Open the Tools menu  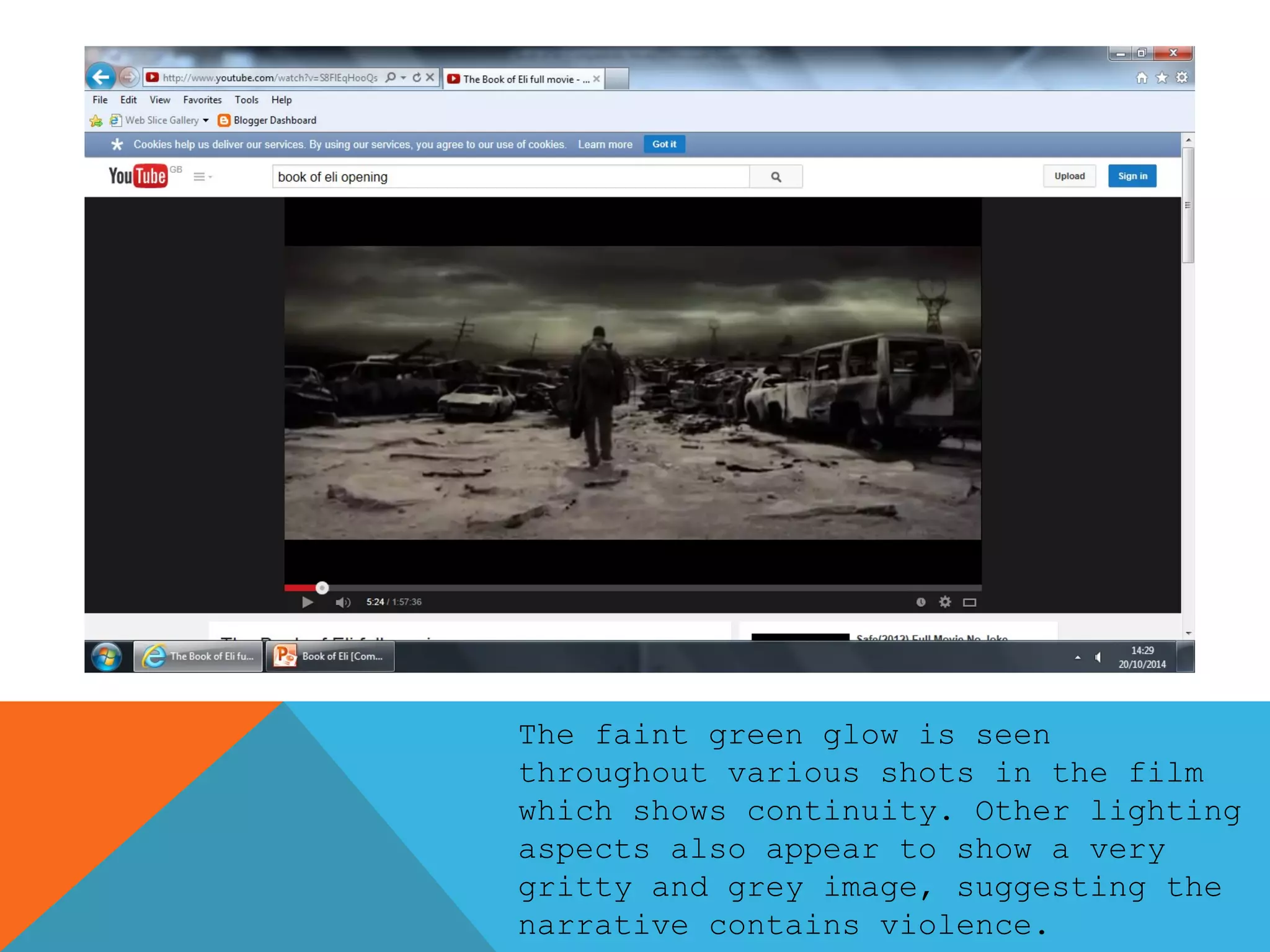coord(246,100)
